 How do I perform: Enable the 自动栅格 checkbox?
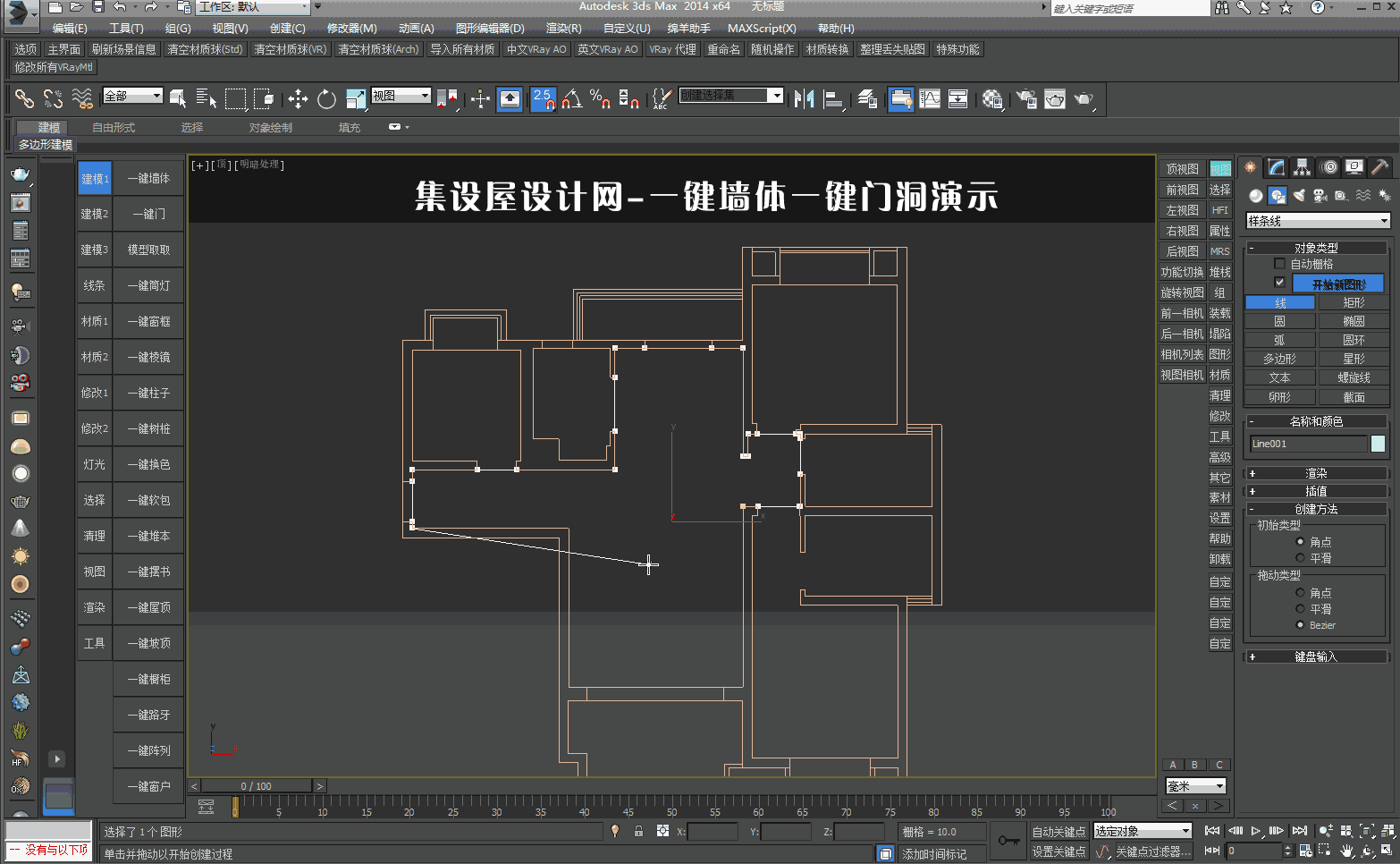pos(1279,264)
